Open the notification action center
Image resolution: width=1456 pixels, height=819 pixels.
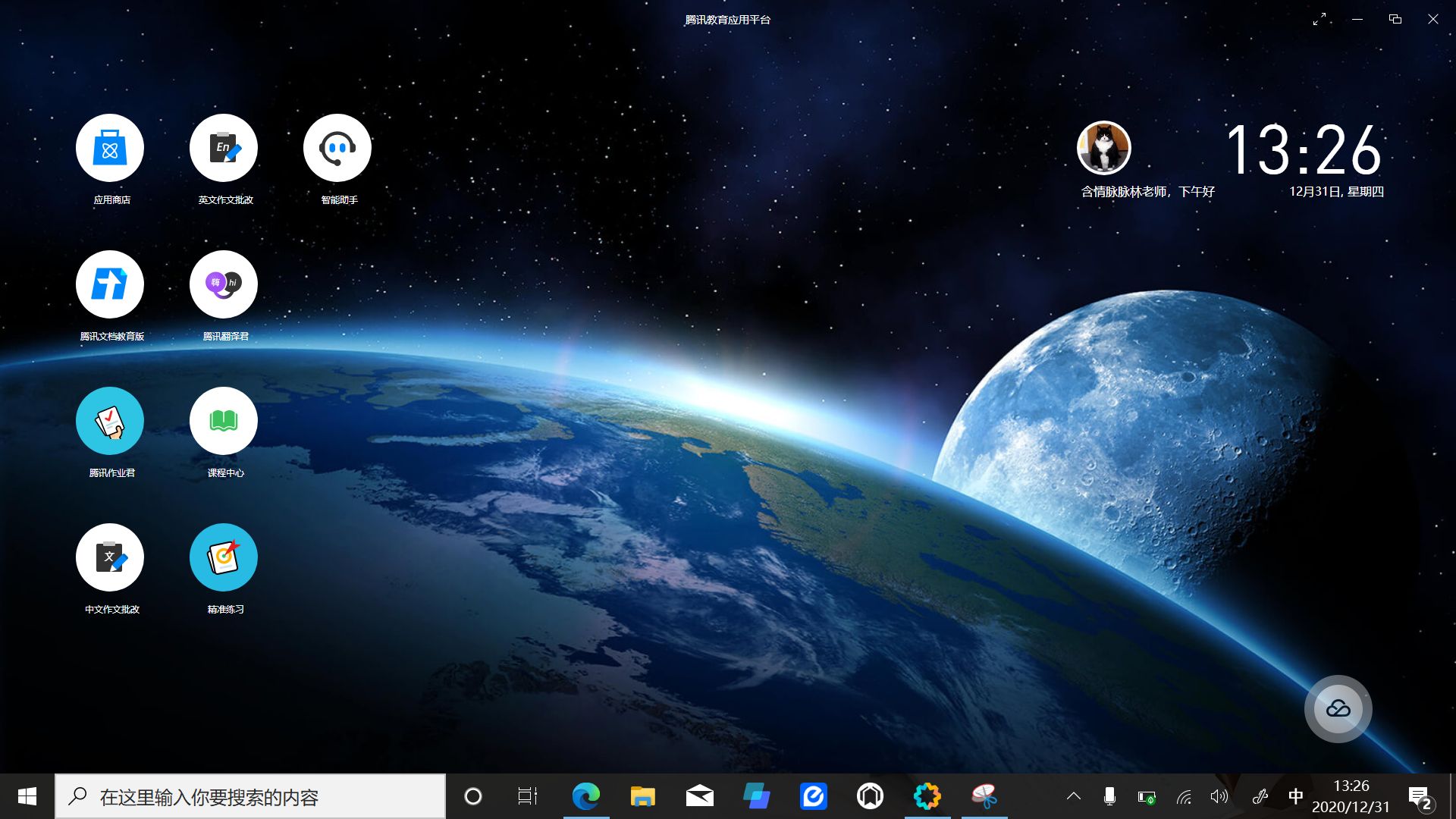pyautogui.click(x=1420, y=797)
